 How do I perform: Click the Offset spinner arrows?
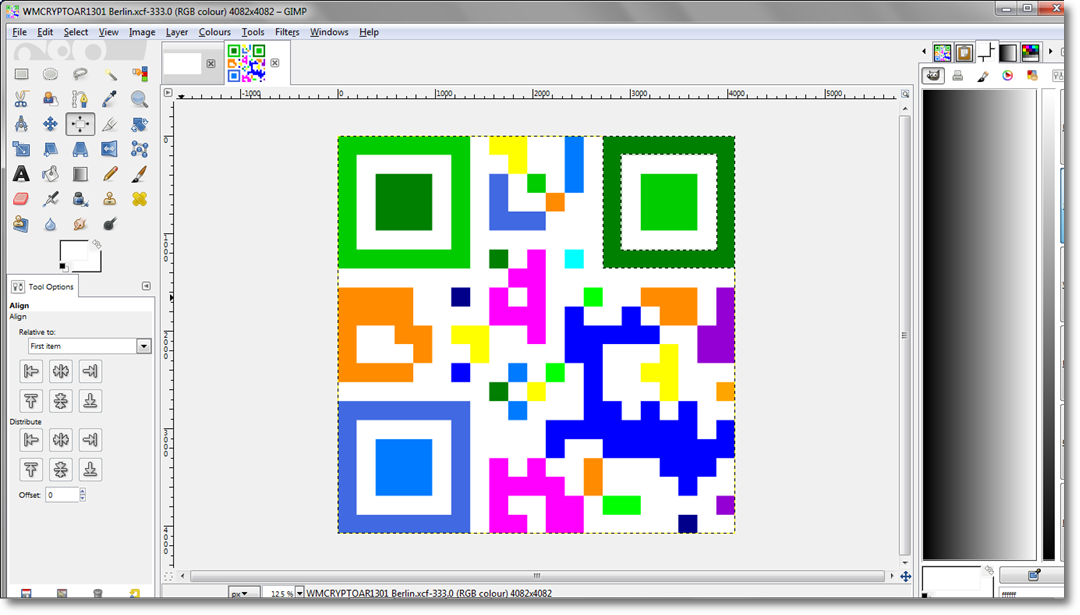click(x=83, y=494)
